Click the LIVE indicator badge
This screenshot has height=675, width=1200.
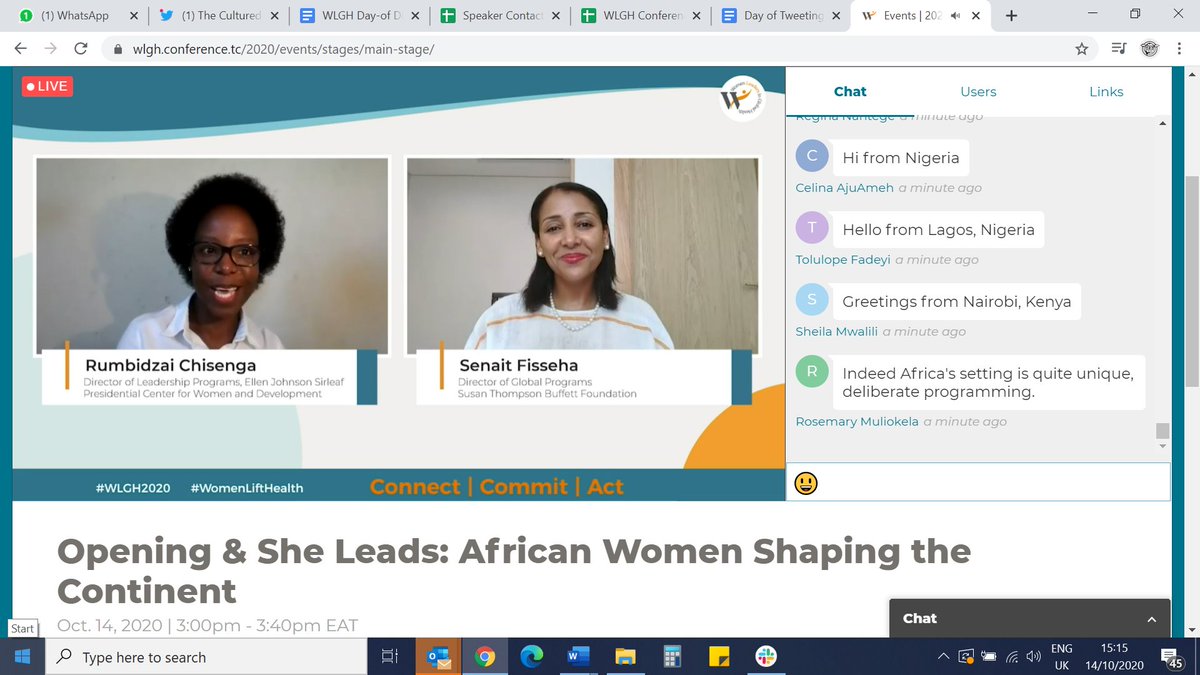click(x=47, y=86)
